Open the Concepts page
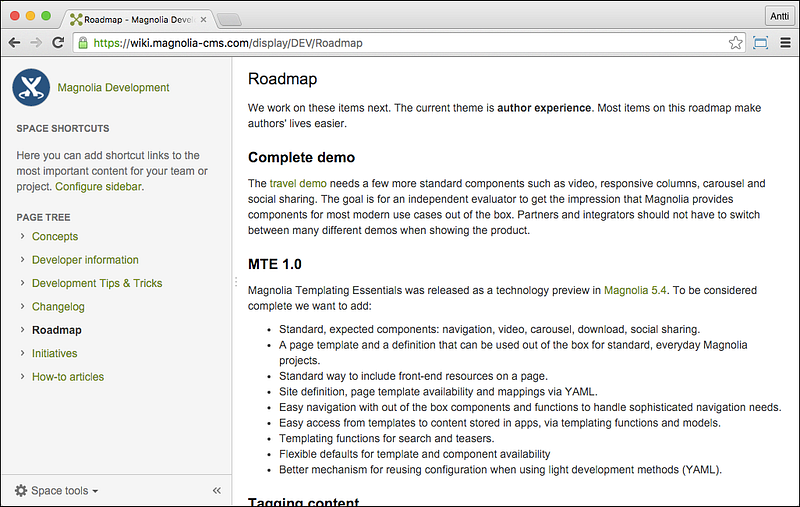The image size is (800, 507). coord(55,237)
